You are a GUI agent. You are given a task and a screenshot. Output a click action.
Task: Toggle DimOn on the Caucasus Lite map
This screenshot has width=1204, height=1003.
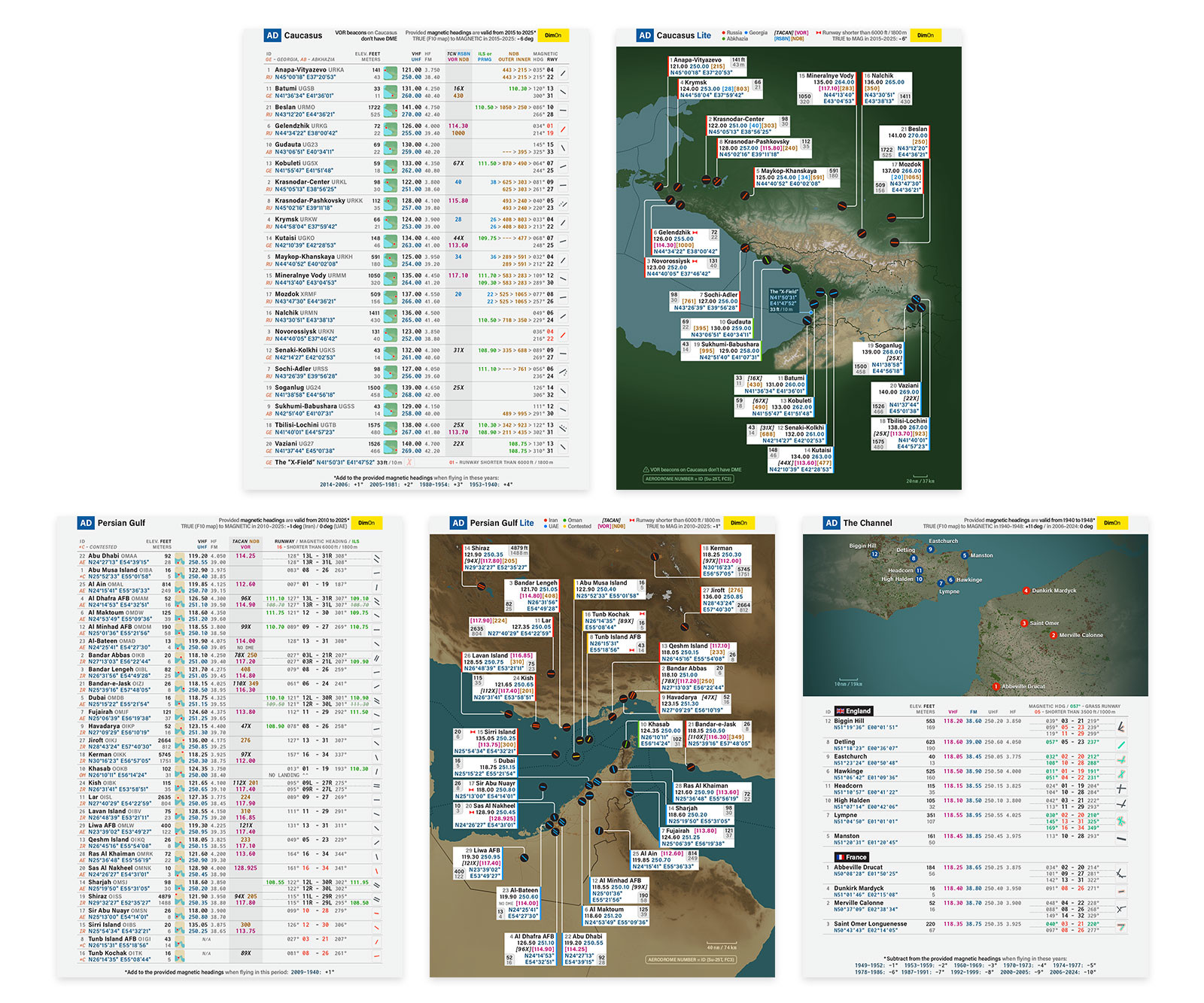tap(926, 35)
